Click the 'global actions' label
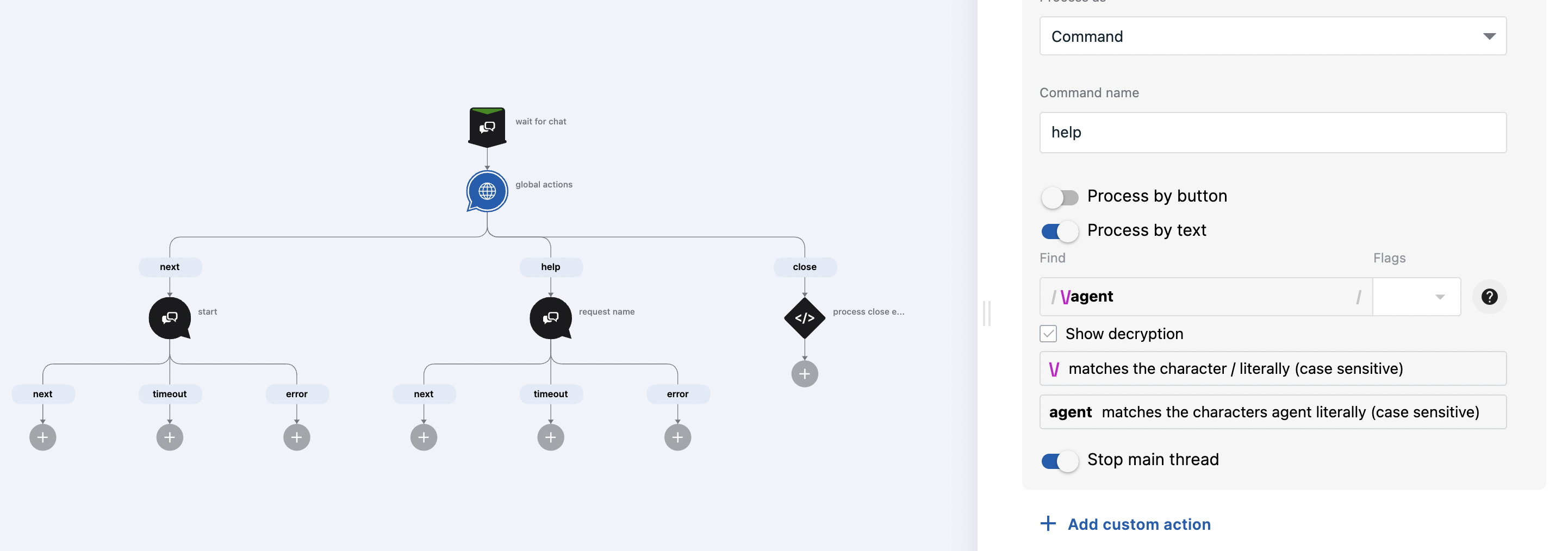1568x551 pixels. tap(544, 184)
